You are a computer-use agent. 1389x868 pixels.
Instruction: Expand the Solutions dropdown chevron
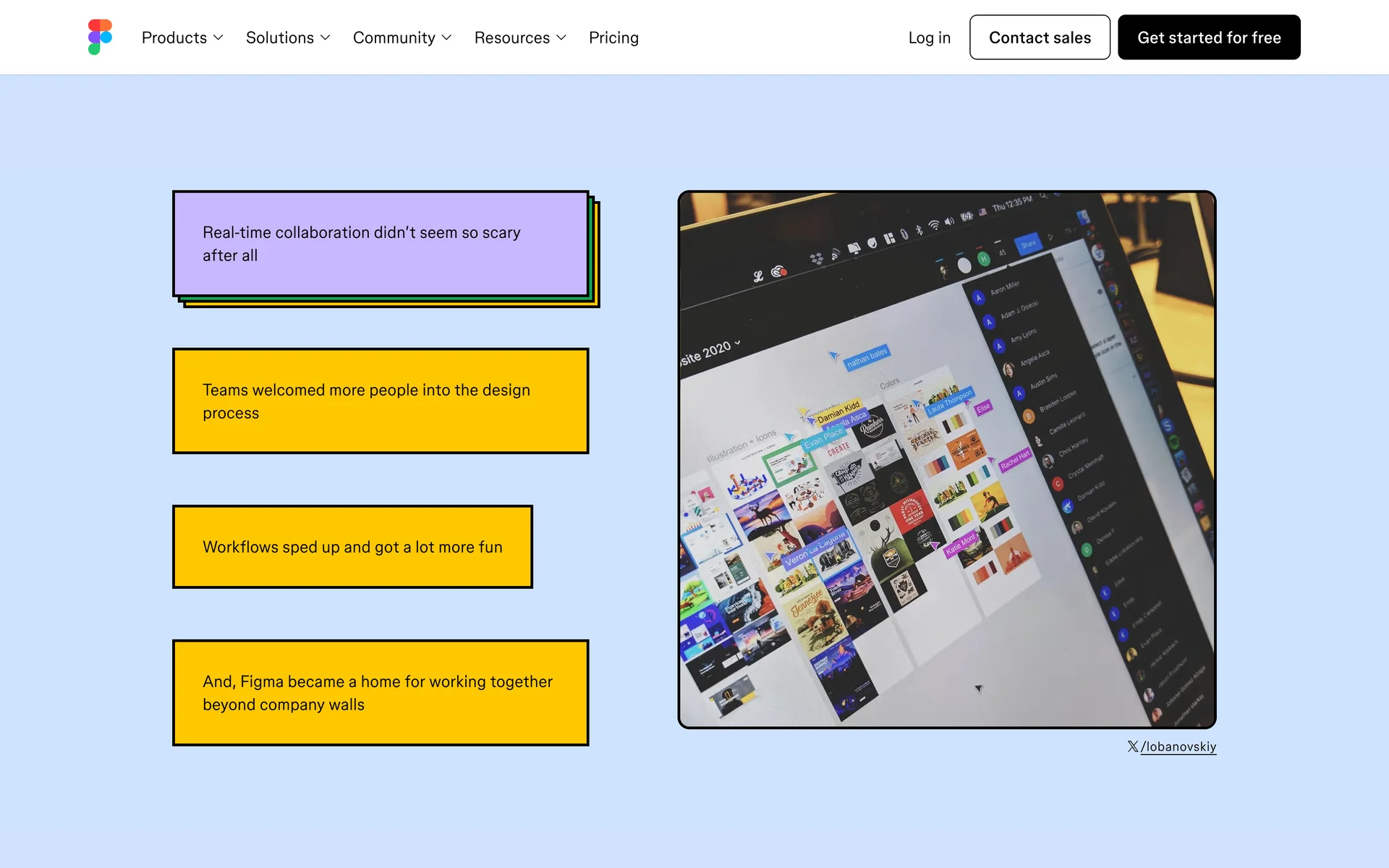(x=326, y=38)
